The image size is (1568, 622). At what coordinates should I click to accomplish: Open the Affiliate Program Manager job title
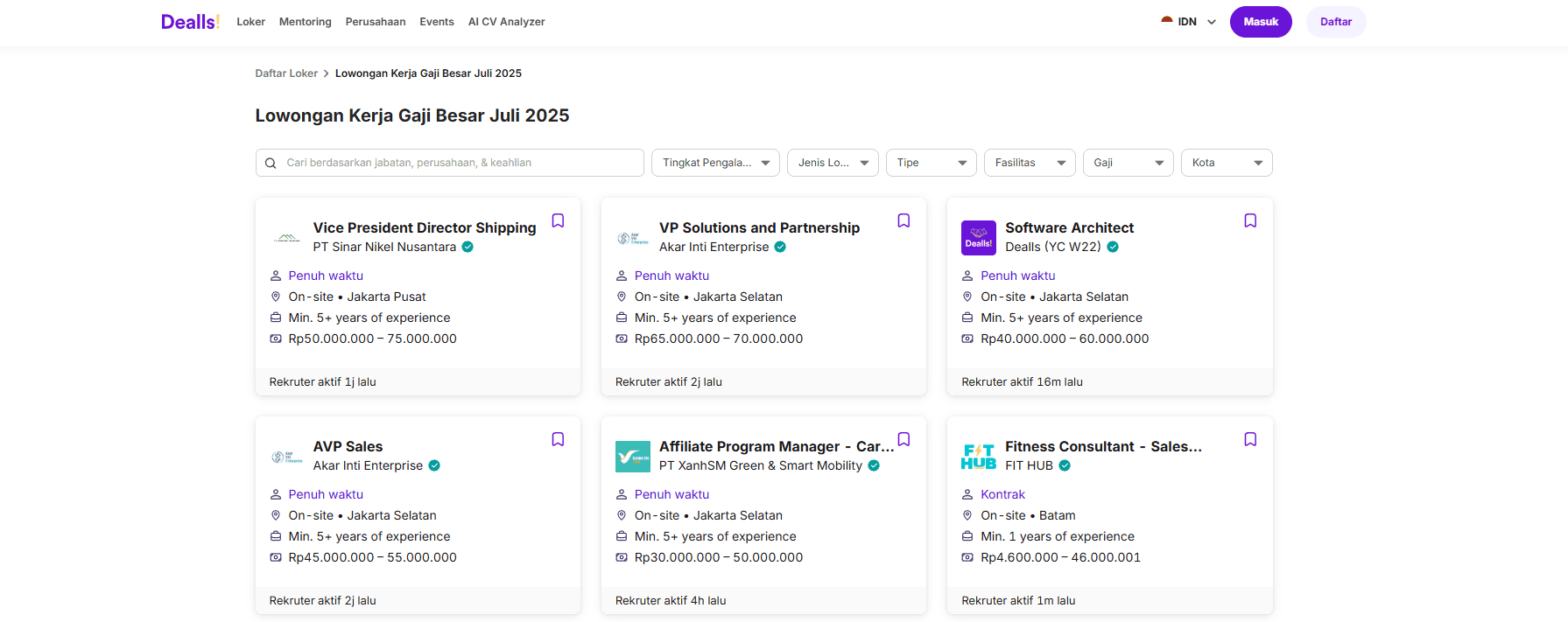tap(777, 446)
